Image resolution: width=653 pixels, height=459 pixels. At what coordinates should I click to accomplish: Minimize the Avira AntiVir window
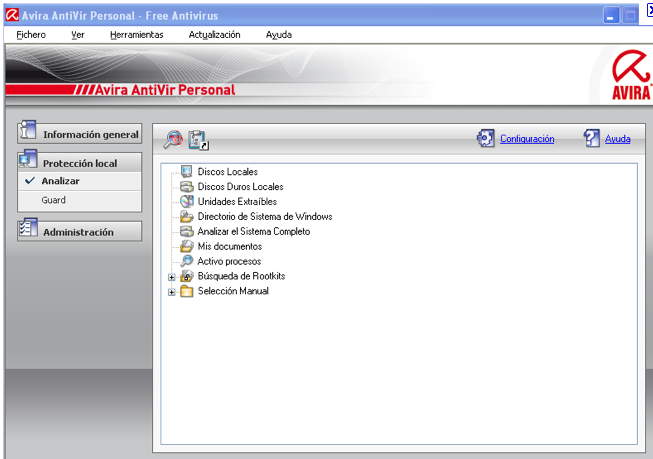coord(611,15)
